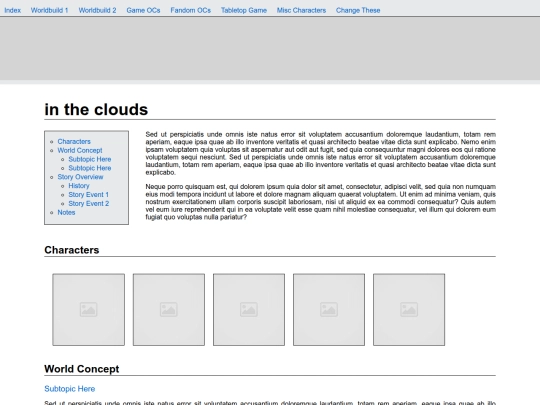Click the gray header banner area
Viewport: 540px width, 405px height.
tap(270, 49)
